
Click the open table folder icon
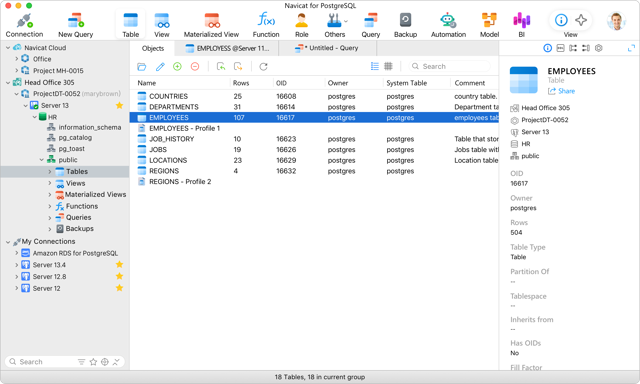click(142, 67)
